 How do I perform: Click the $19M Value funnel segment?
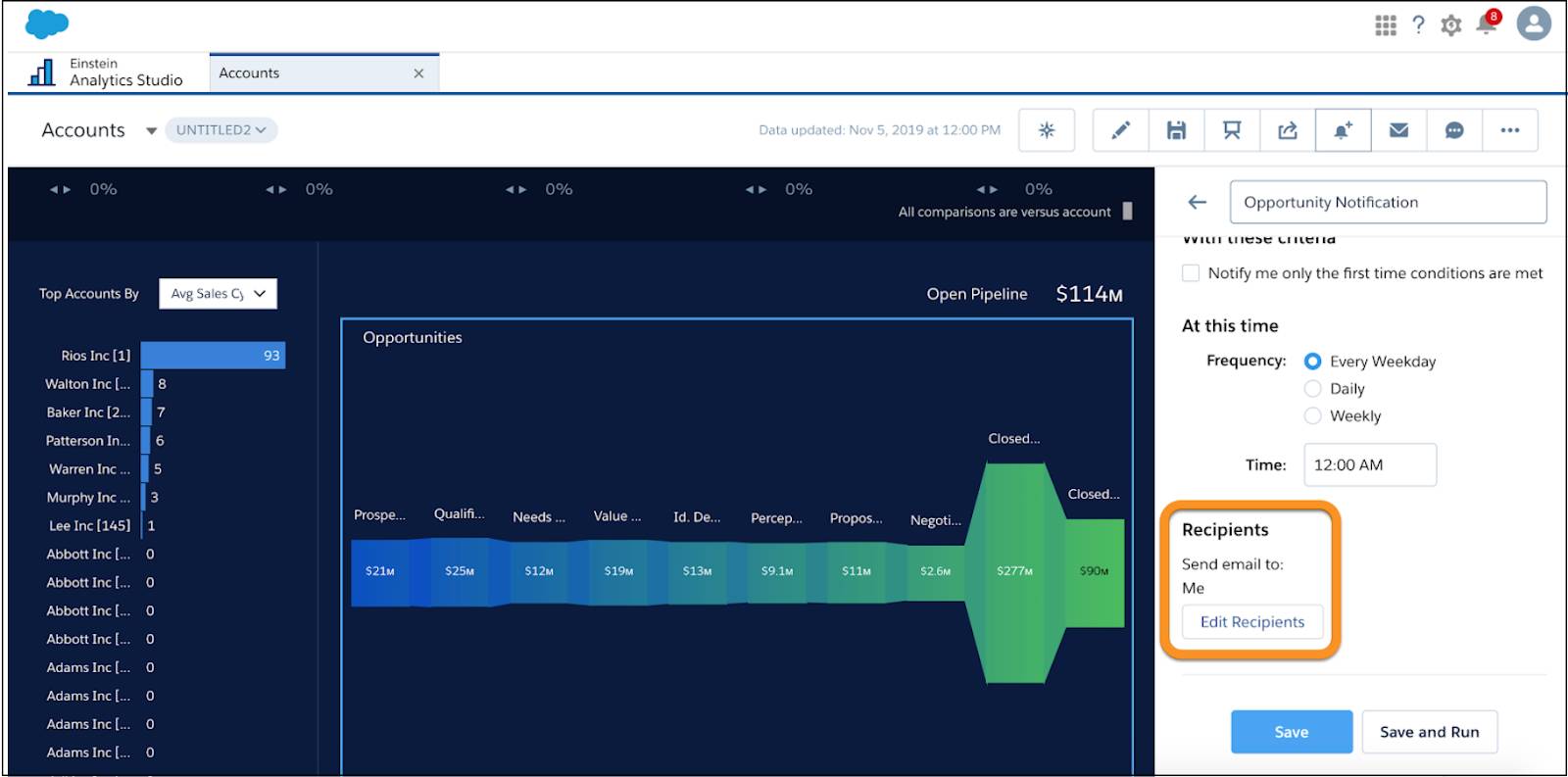coord(618,571)
